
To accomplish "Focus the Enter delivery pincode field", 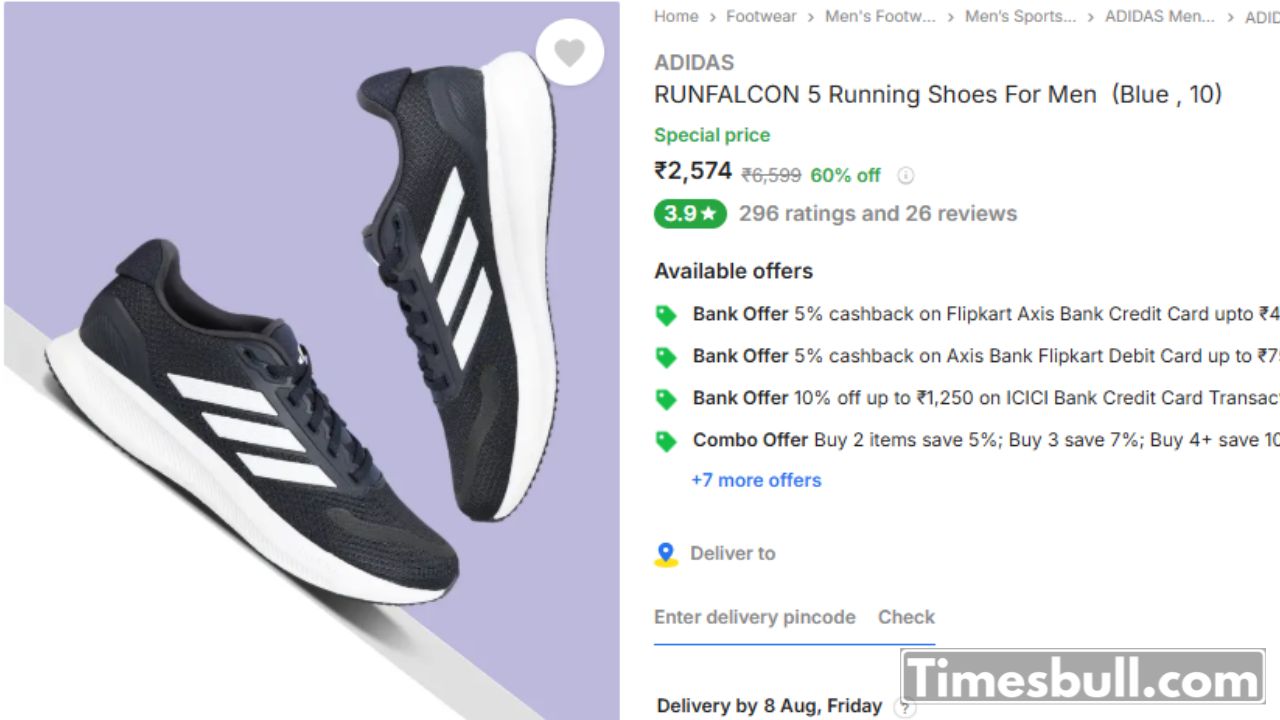I will point(755,617).
